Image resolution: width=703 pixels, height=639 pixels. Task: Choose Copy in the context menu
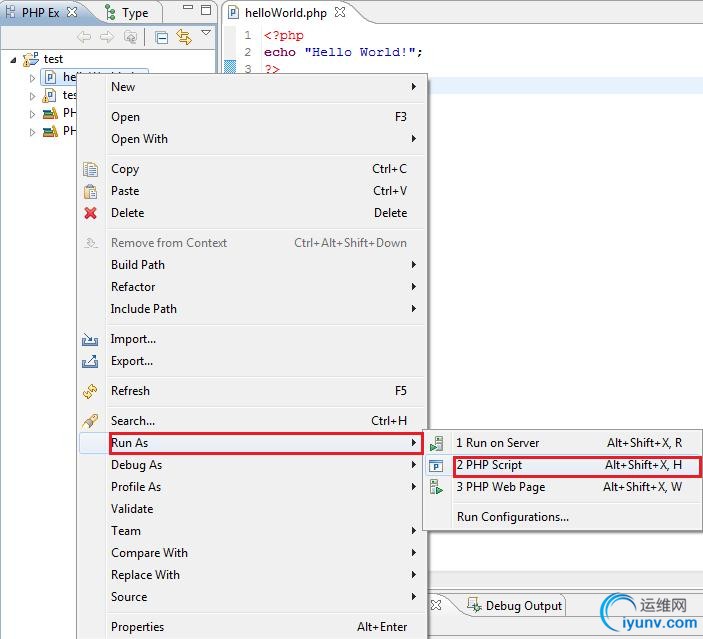265,169
